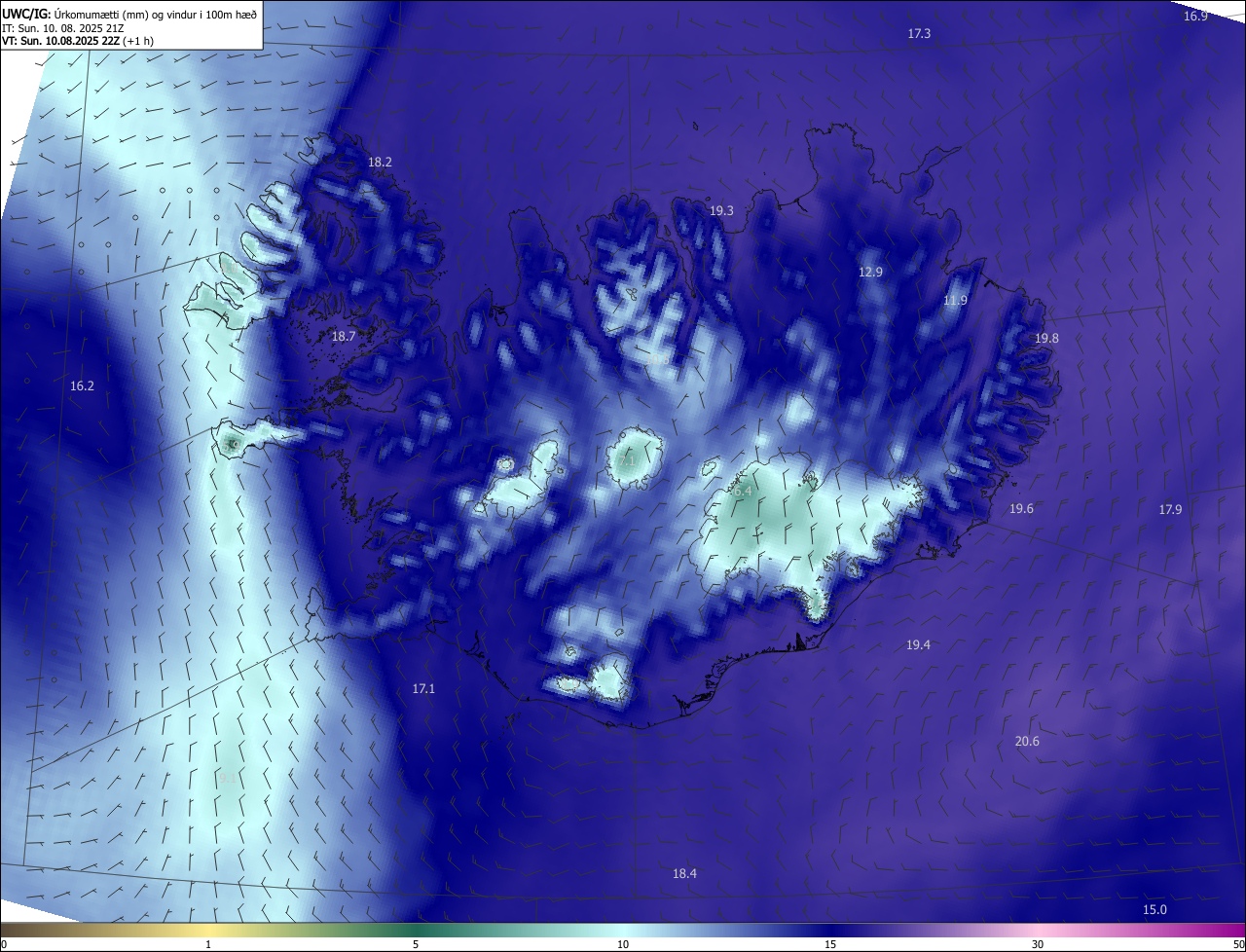Click the title 'Úrkomumætti (mm) og vindur í 100m hæð'
This screenshot has width=1246, height=952.
(x=156, y=14)
